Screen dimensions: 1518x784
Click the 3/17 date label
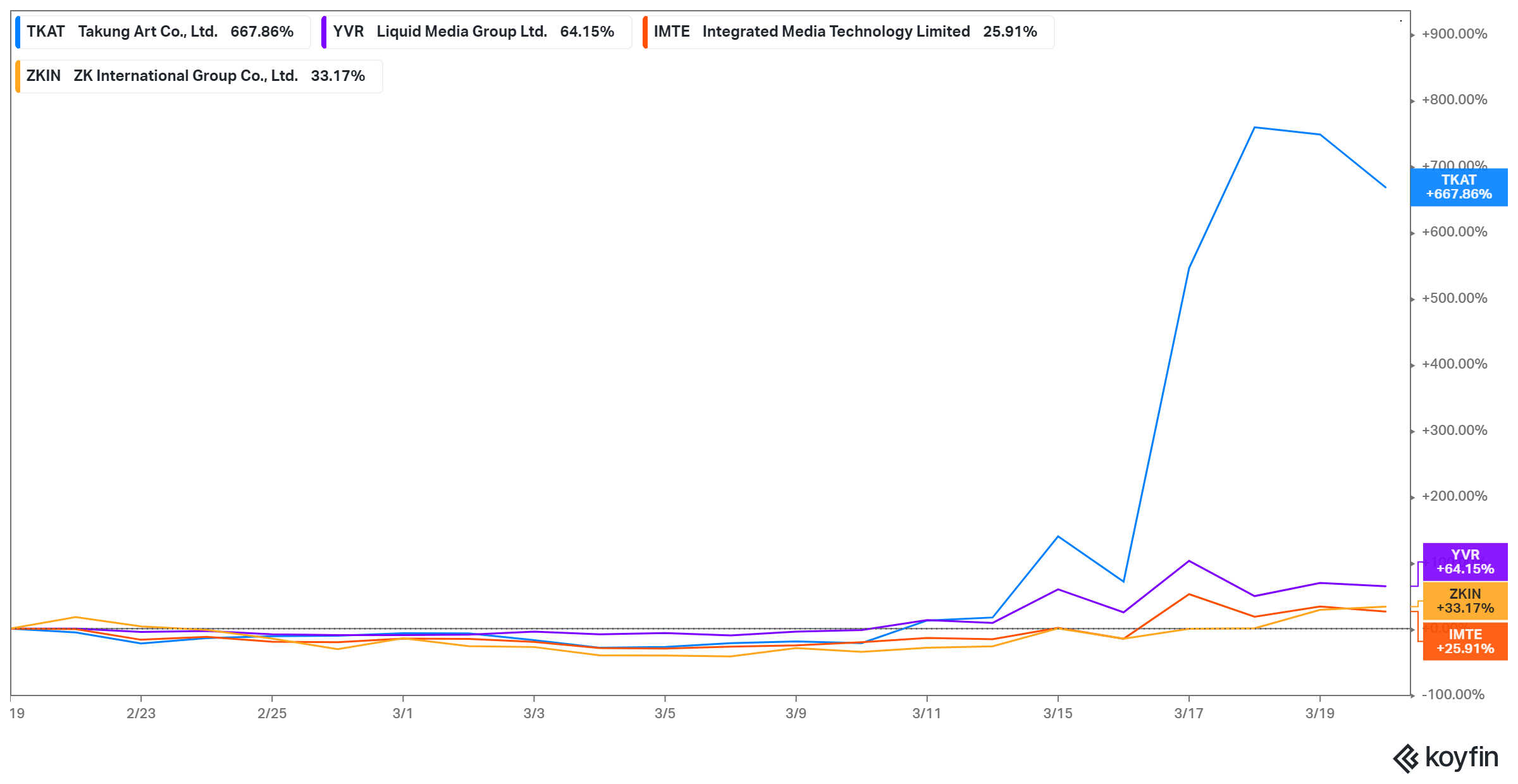(x=1189, y=714)
